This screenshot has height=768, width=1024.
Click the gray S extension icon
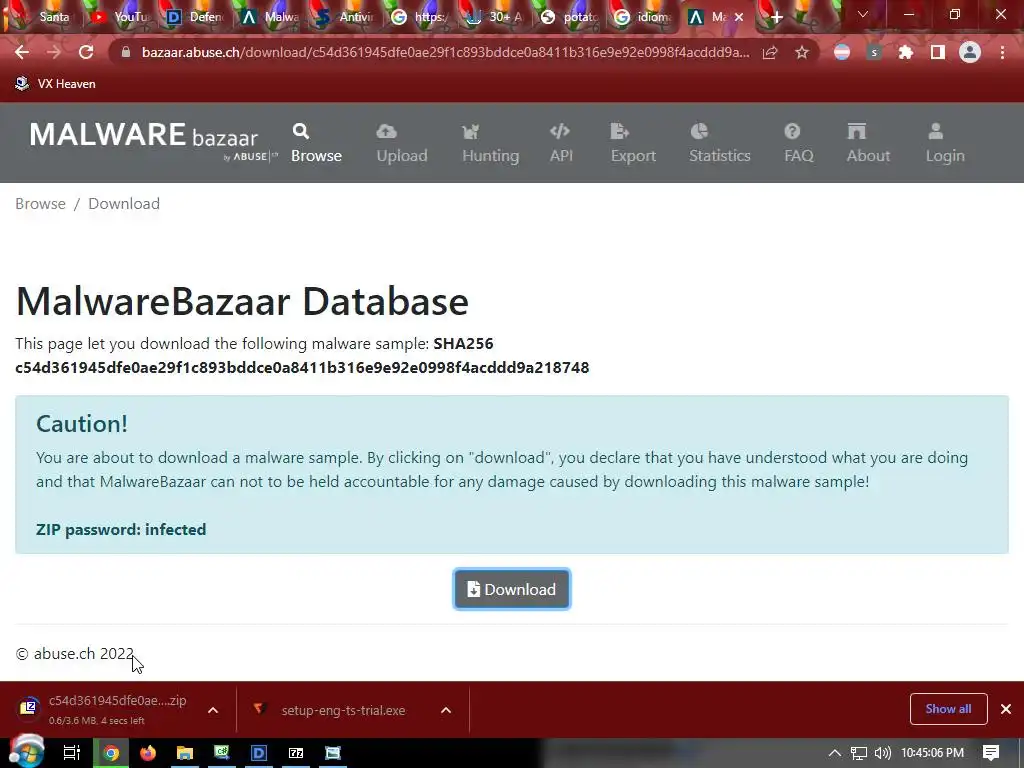874,52
